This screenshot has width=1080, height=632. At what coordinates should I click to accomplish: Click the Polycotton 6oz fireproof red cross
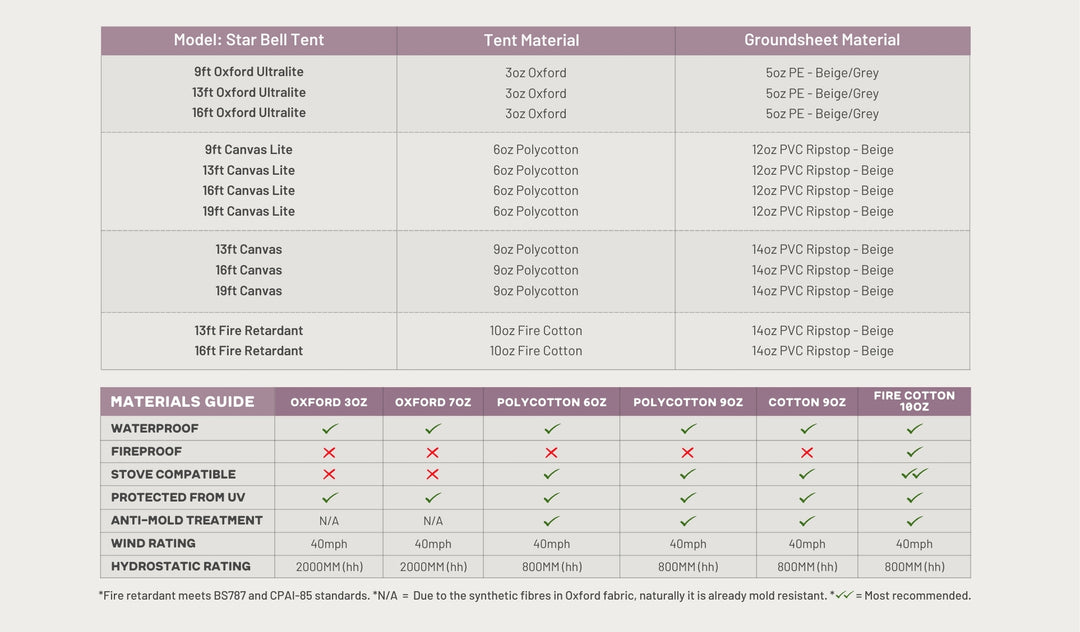pos(551,452)
